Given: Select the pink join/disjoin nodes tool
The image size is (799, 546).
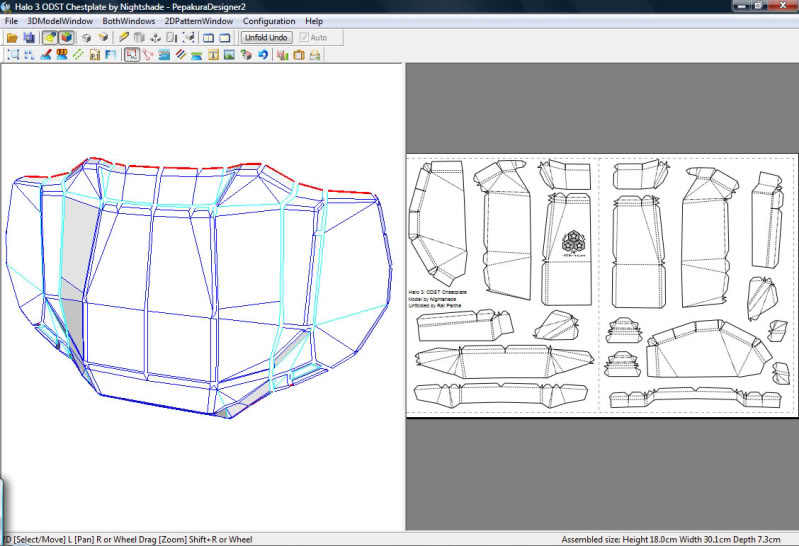Looking at the screenshot, I should click(x=148, y=55).
